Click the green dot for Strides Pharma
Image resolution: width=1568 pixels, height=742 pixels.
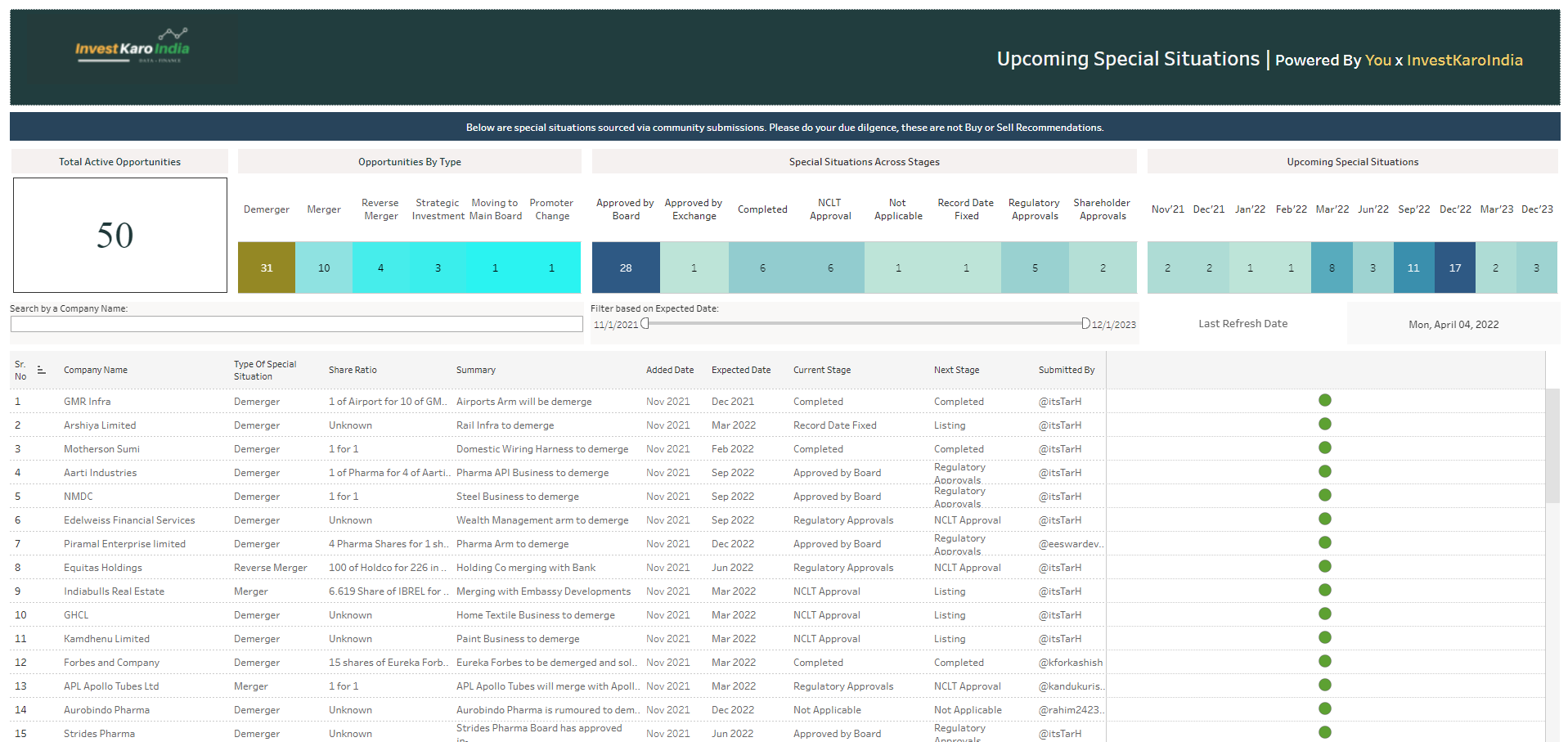point(1325,732)
